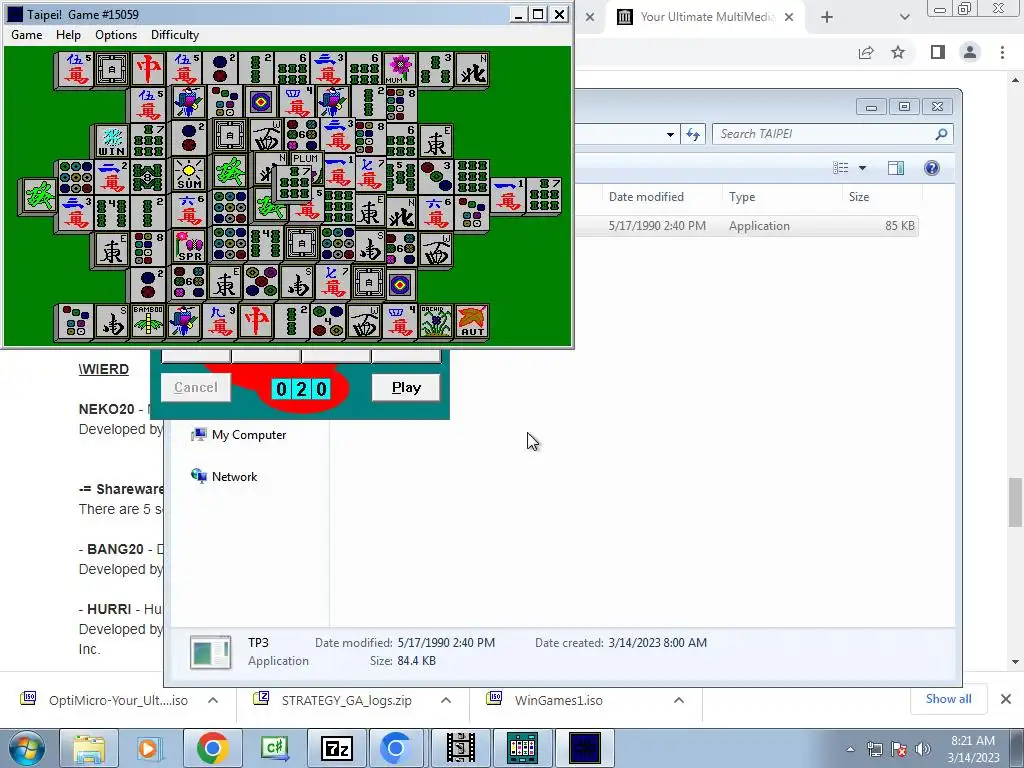1024x768 pixels.
Task: Open the Windows Start menu
Action: (x=26, y=748)
